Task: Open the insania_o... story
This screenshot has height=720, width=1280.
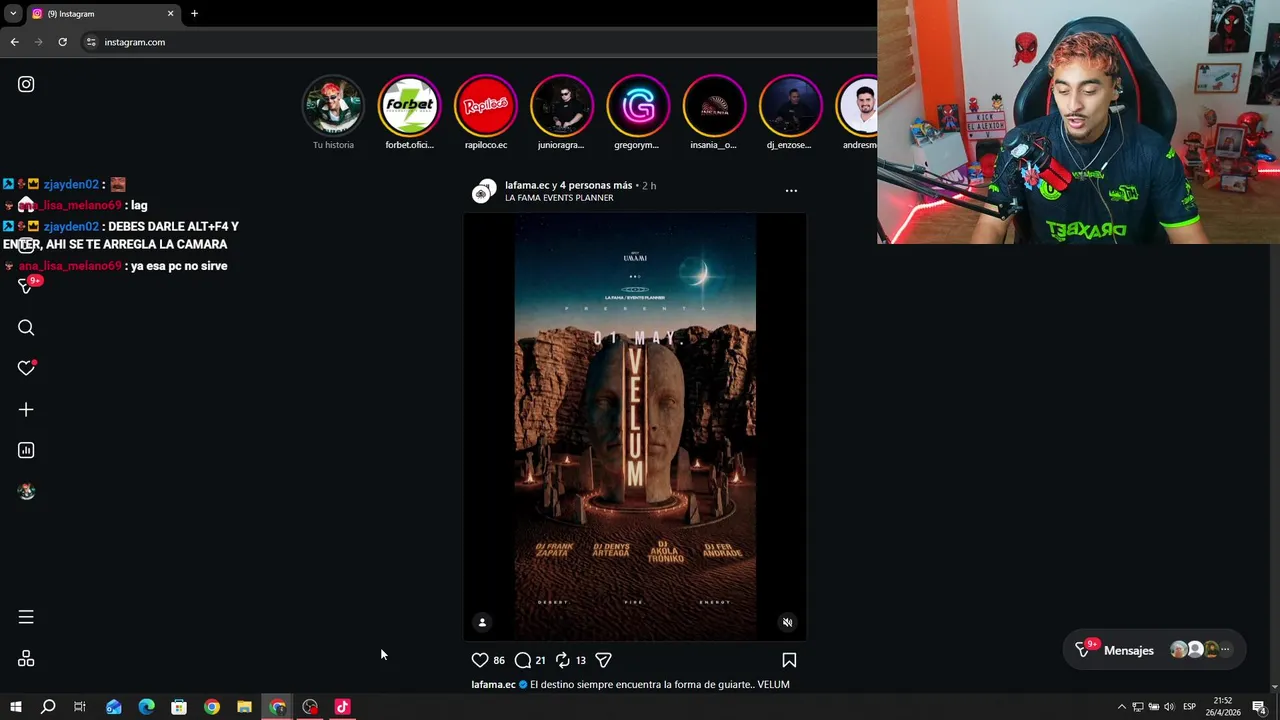Action: (x=713, y=112)
